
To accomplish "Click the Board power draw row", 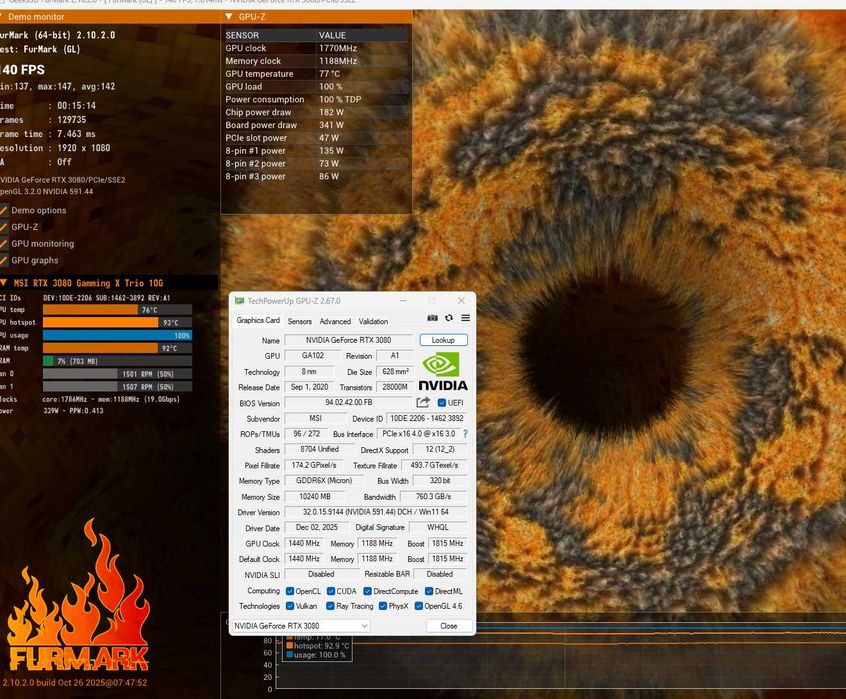I will pyautogui.click(x=316, y=125).
